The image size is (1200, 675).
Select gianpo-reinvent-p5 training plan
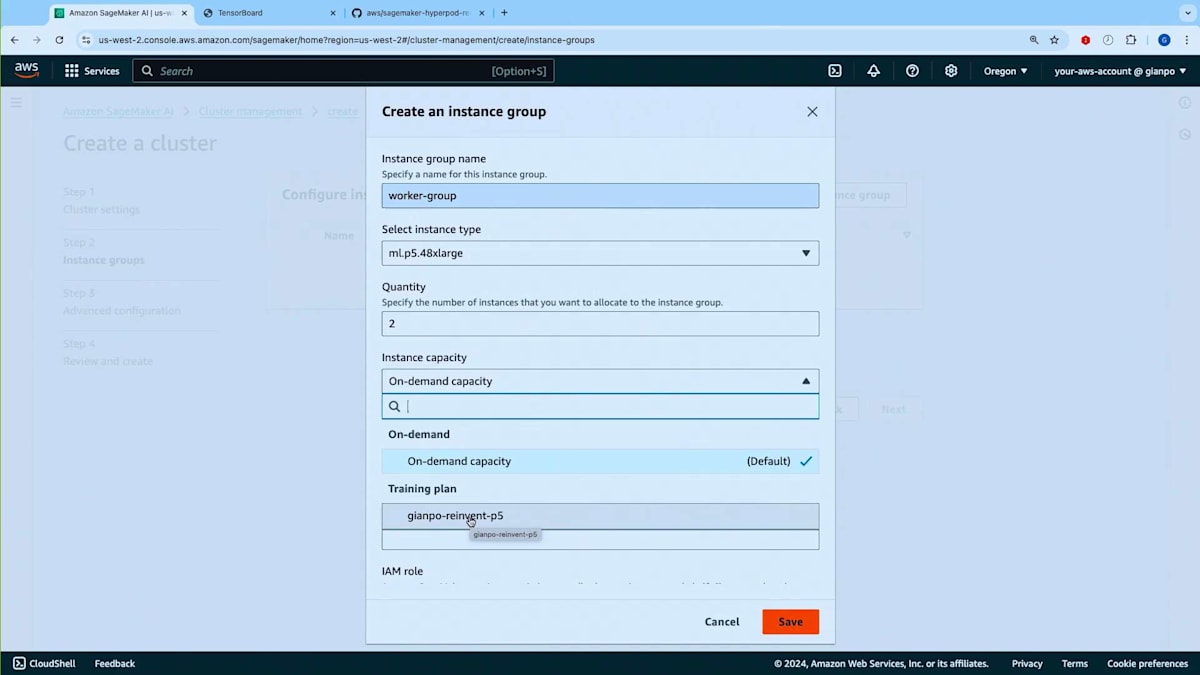[600, 516]
